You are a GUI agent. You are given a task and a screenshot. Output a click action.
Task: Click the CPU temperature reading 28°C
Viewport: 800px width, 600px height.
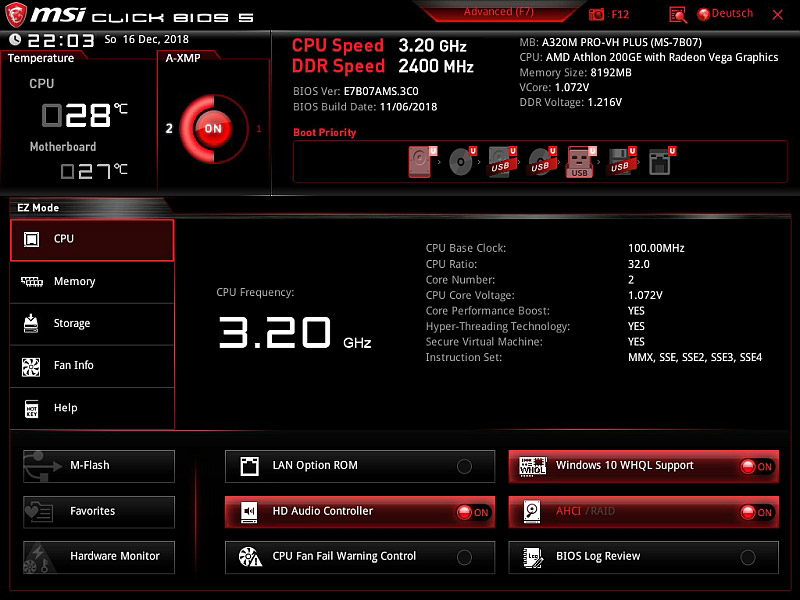pos(85,114)
